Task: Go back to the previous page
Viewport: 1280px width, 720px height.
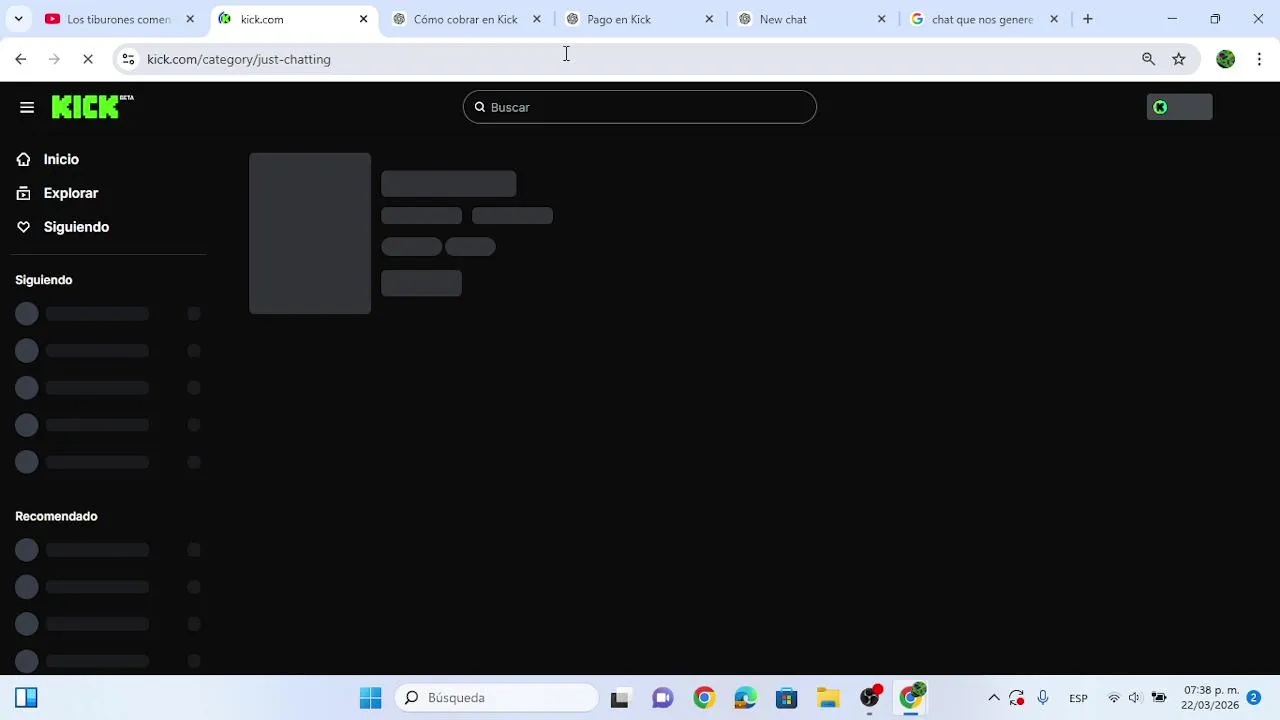Action: (x=21, y=59)
